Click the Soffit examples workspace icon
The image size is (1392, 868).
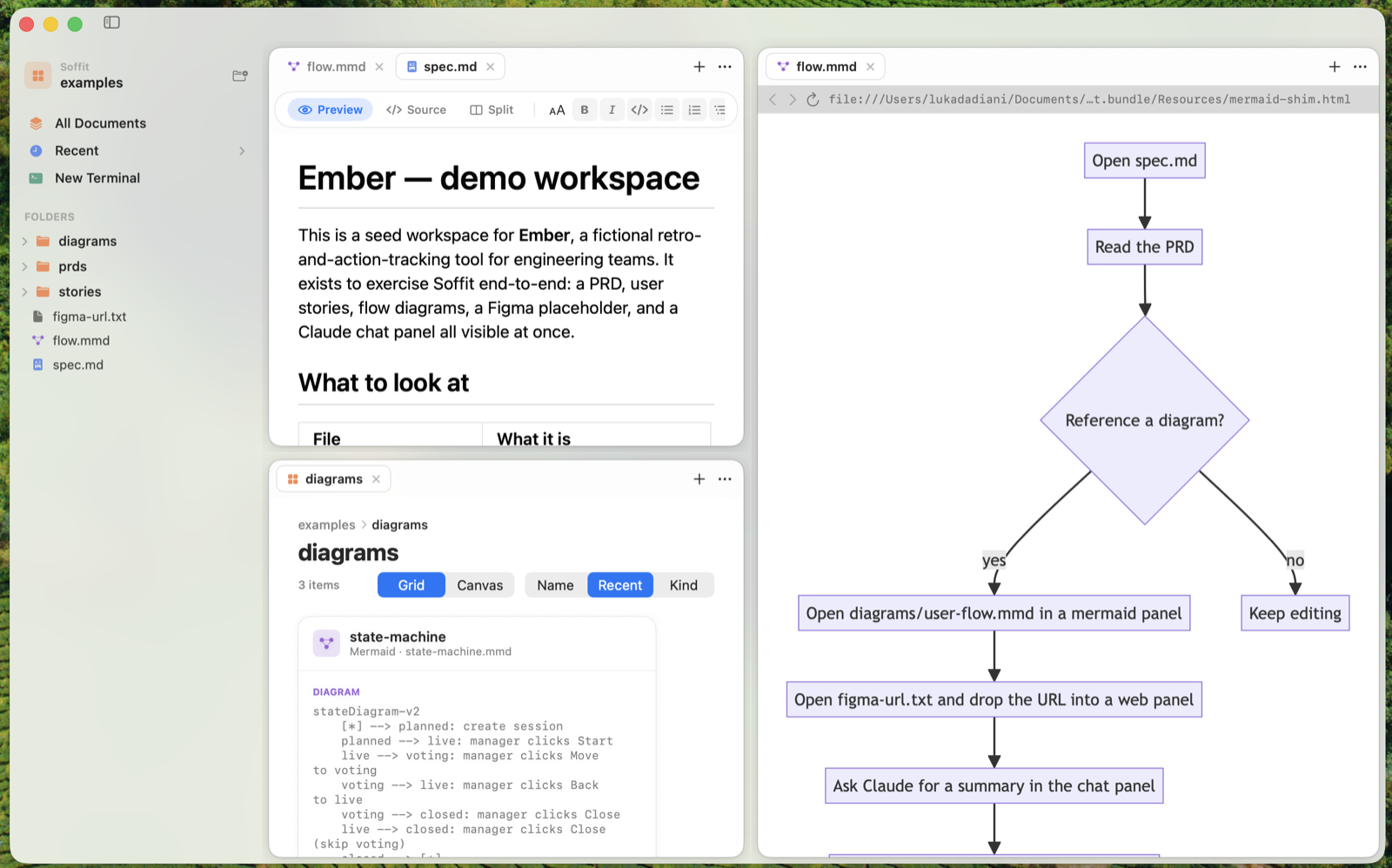(x=37, y=76)
